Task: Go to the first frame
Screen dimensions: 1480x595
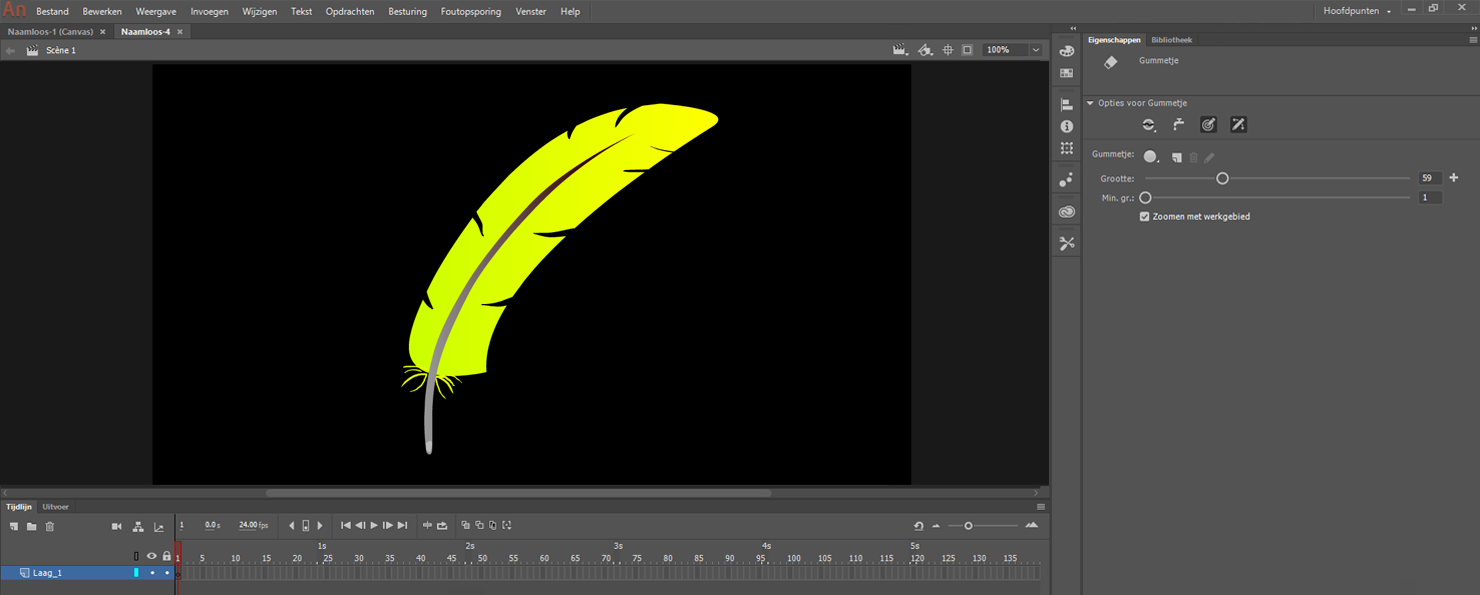Action: click(x=346, y=525)
